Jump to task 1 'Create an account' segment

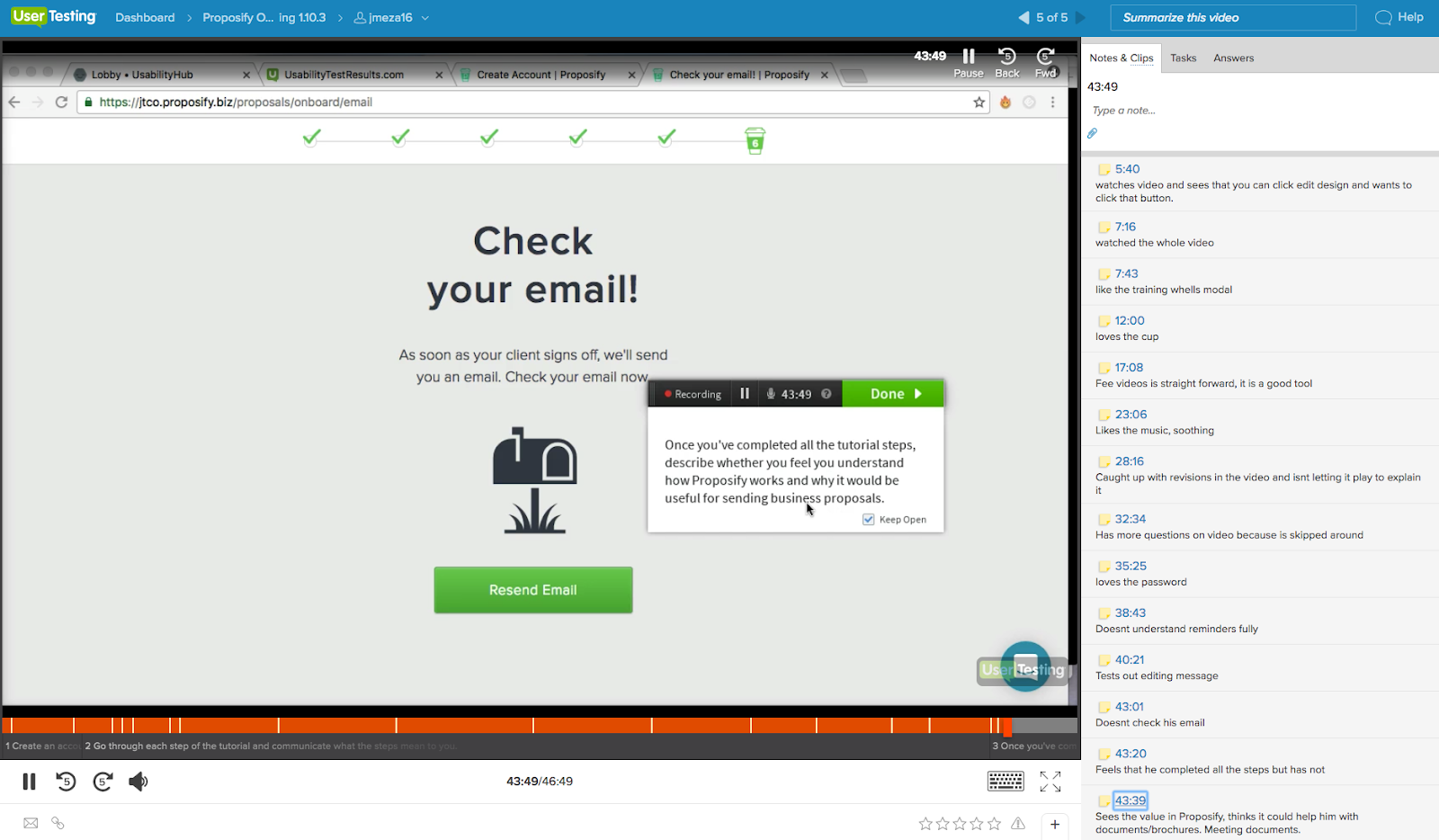click(41, 746)
